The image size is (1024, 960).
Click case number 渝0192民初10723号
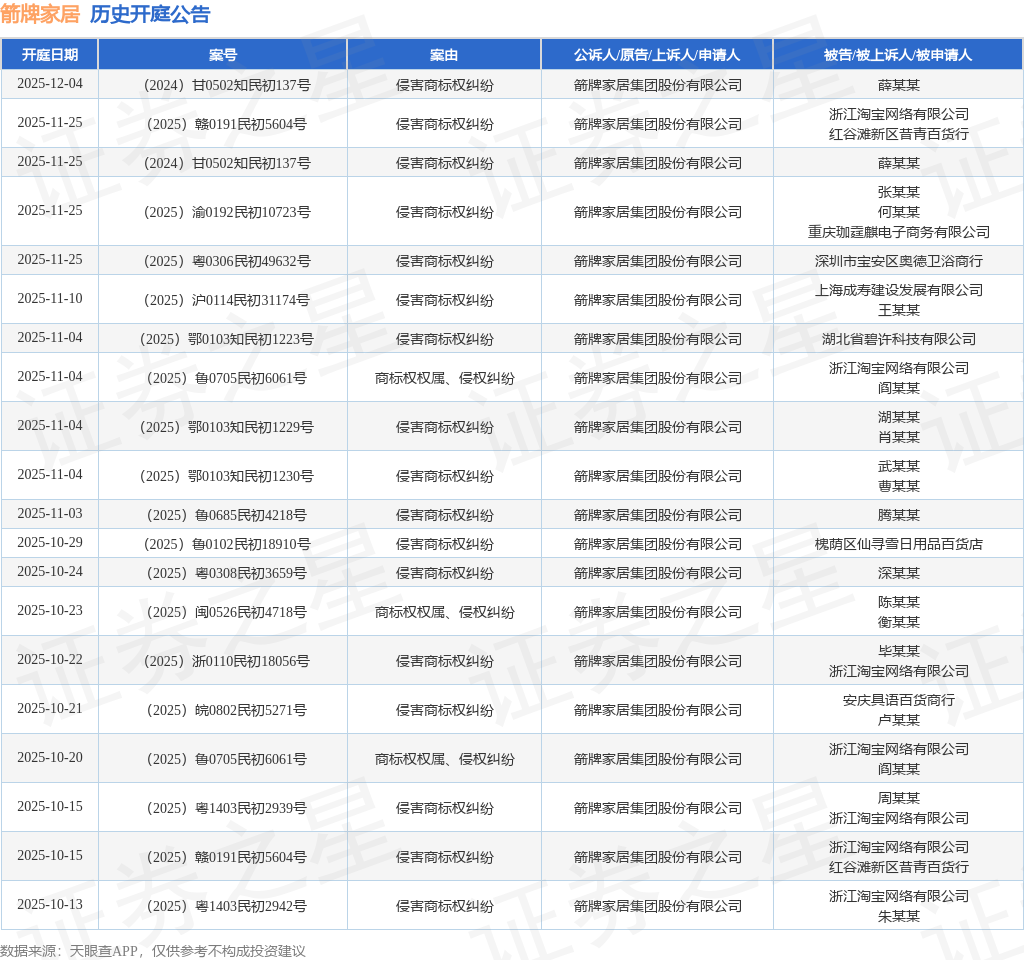[x=227, y=212]
